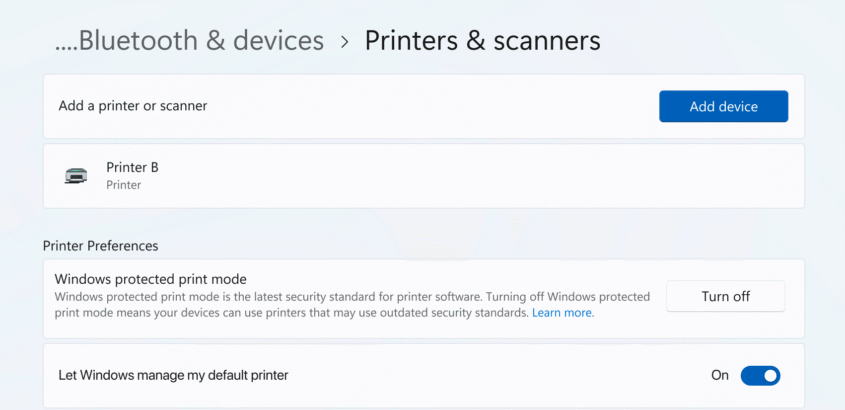Click the Printers & scanners page title
The width and height of the screenshot is (845, 410).
(x=482, y=41)
